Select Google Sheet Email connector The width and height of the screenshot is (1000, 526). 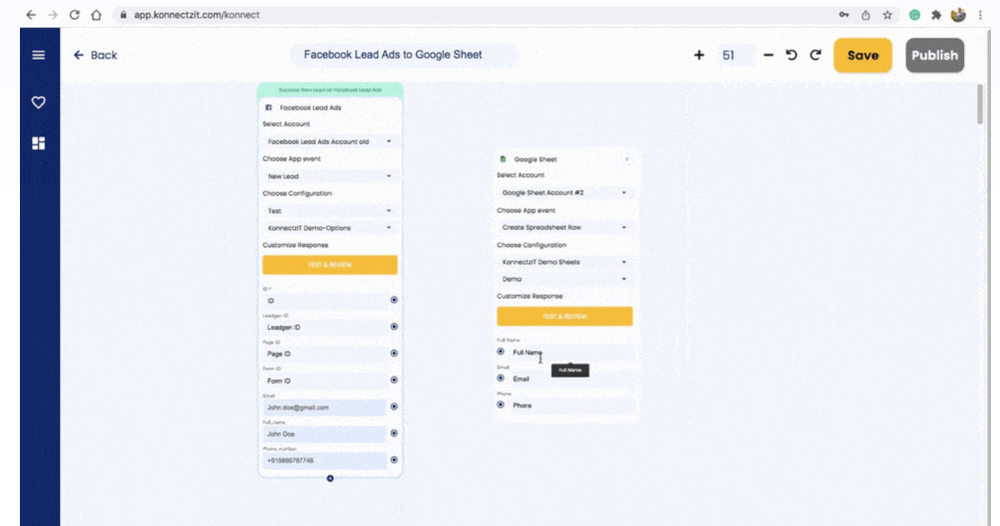pyautogui.click(x=501, y=378)
